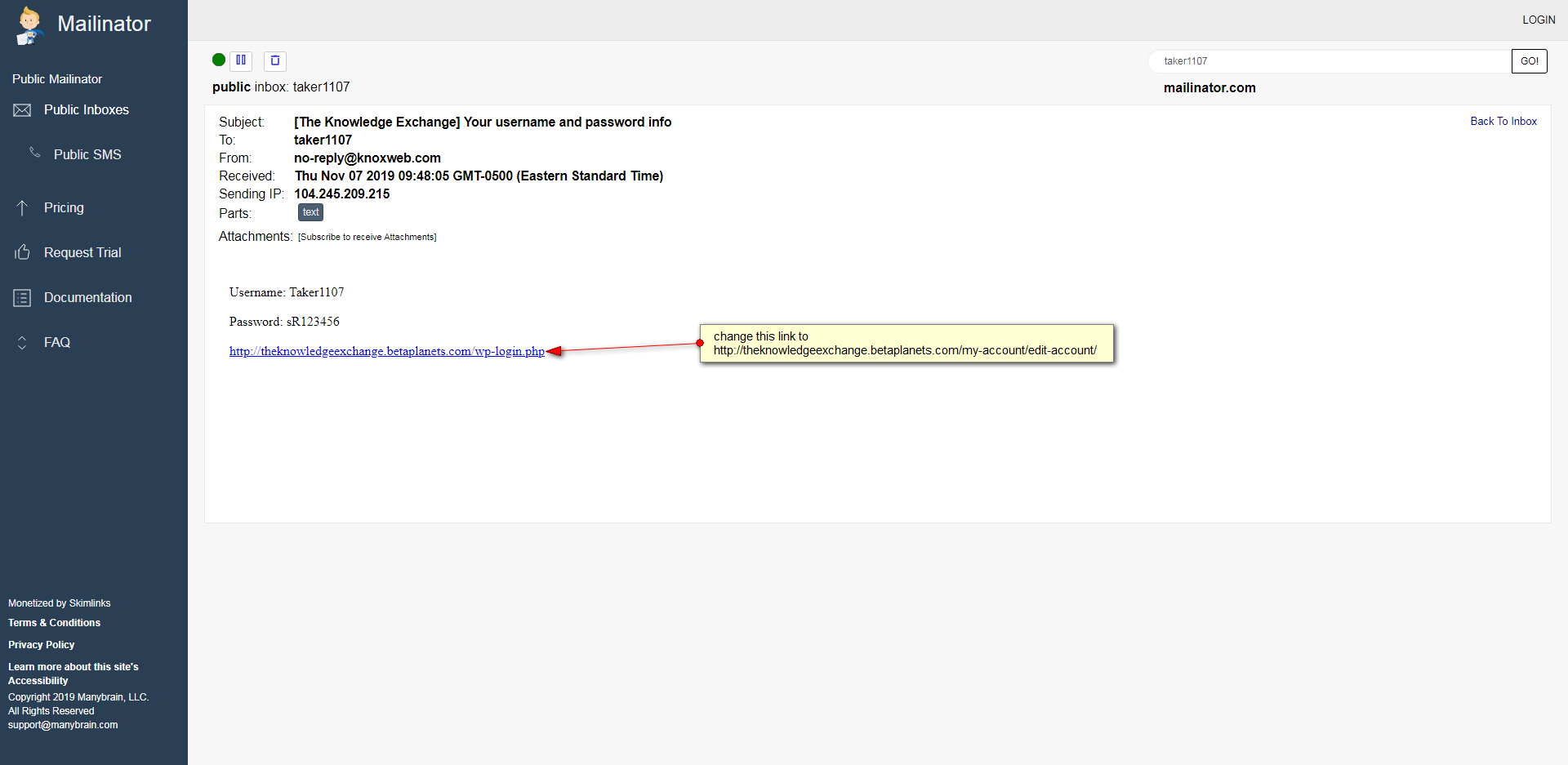
Task: Open the site's Accessibility info link
Action: point(73,674)
